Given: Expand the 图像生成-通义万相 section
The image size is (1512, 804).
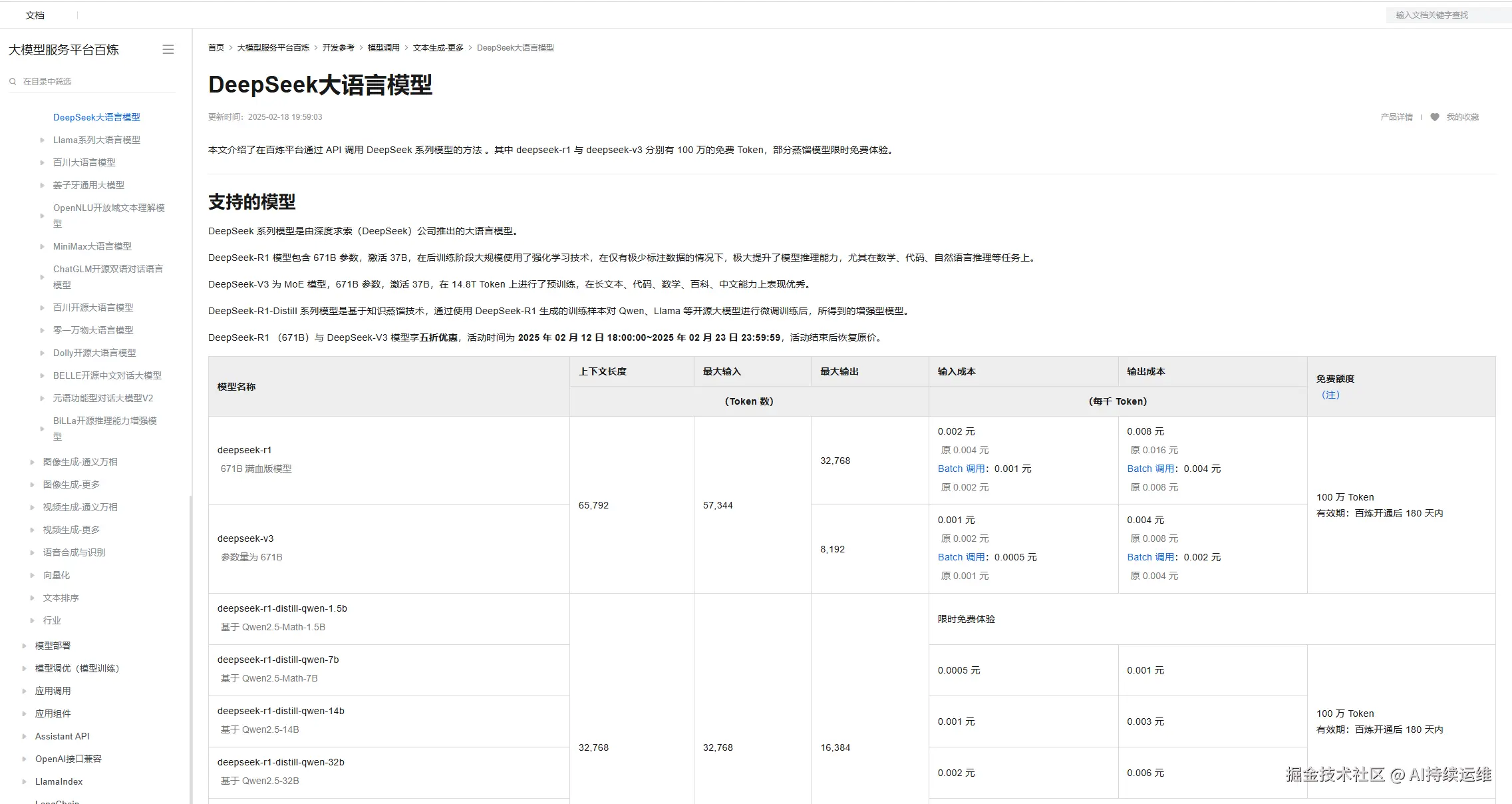Looking at the screenshot, I should pos(32,462).
